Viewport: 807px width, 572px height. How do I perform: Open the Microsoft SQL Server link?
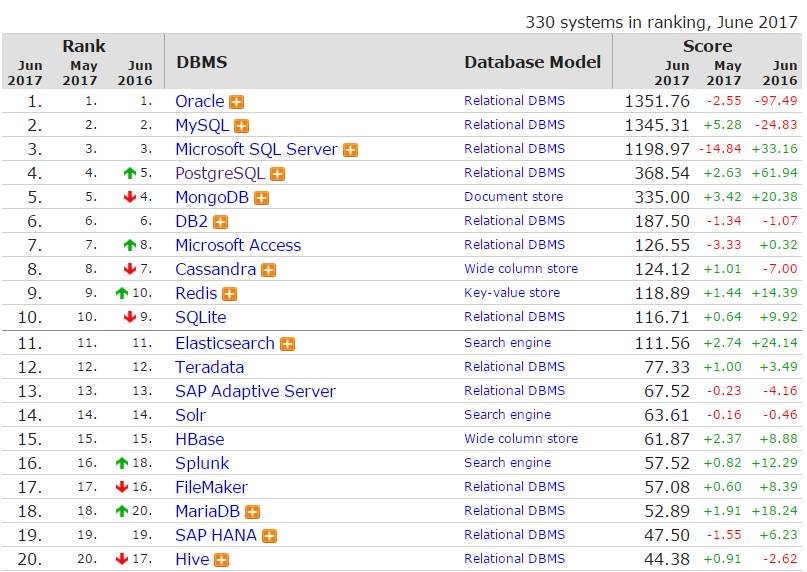point(256,149)
